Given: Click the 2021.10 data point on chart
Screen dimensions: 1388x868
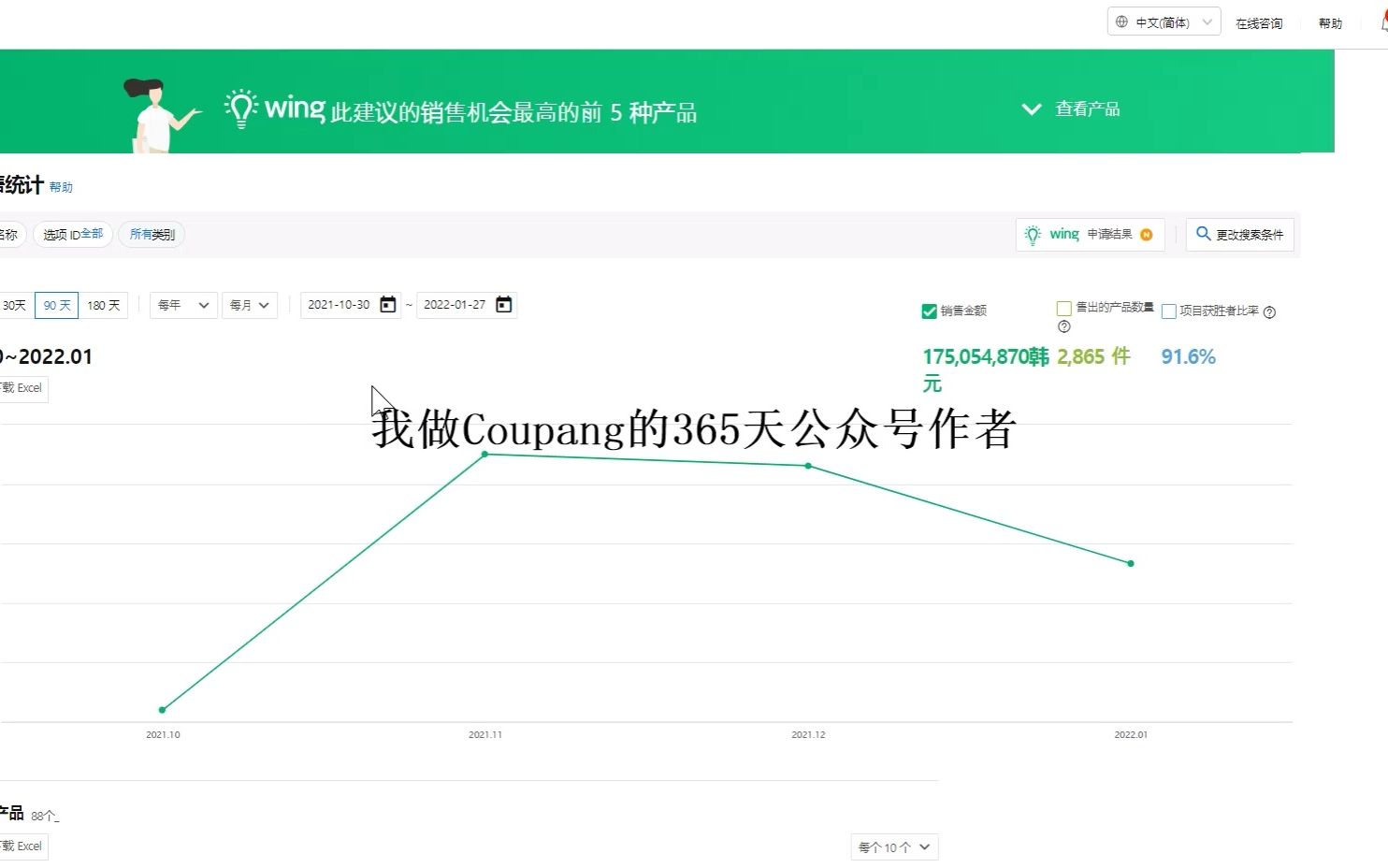Looking at the screenshot, I should click(x=163, y=710).
